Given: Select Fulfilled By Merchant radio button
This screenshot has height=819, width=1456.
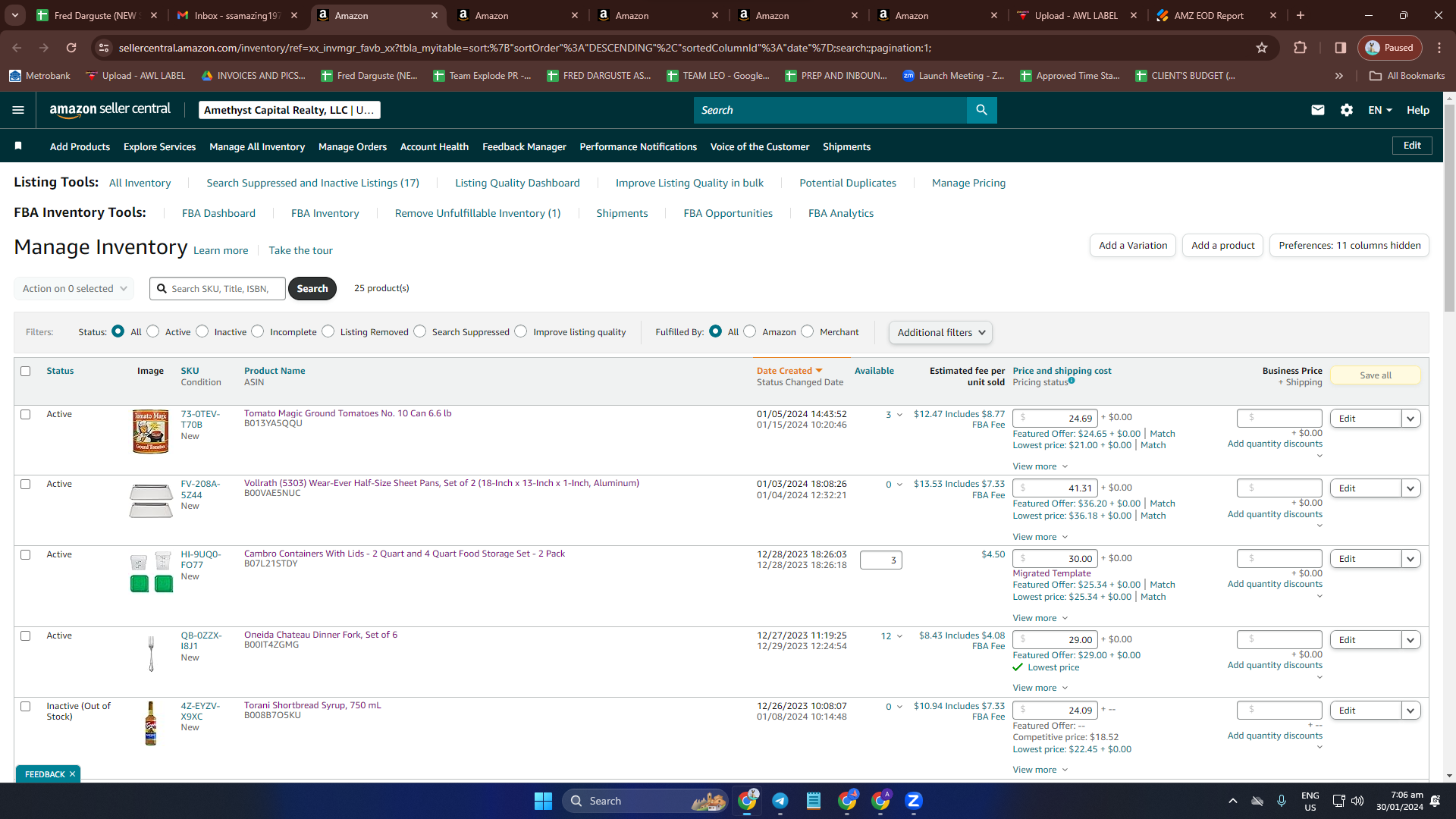Looking at the screenshot, I should (808, 331).
